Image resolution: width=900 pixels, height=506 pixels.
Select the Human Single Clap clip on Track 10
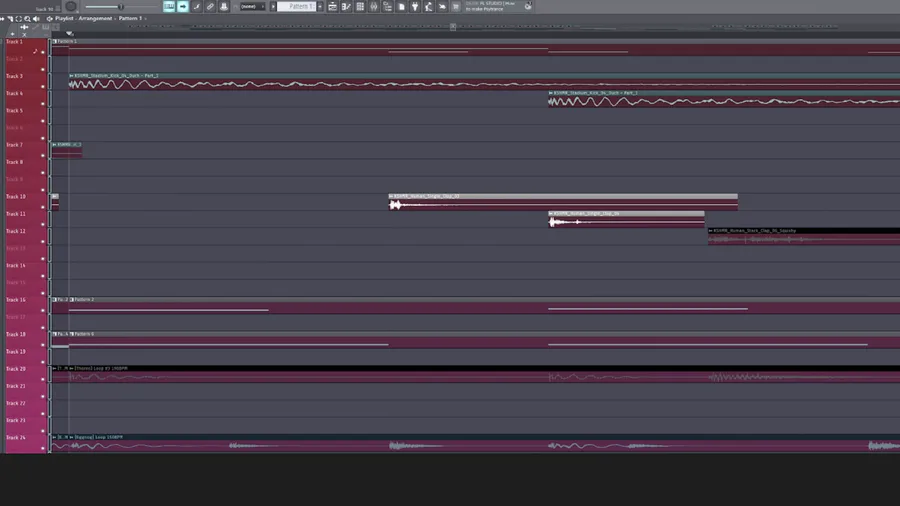point(563,202)
